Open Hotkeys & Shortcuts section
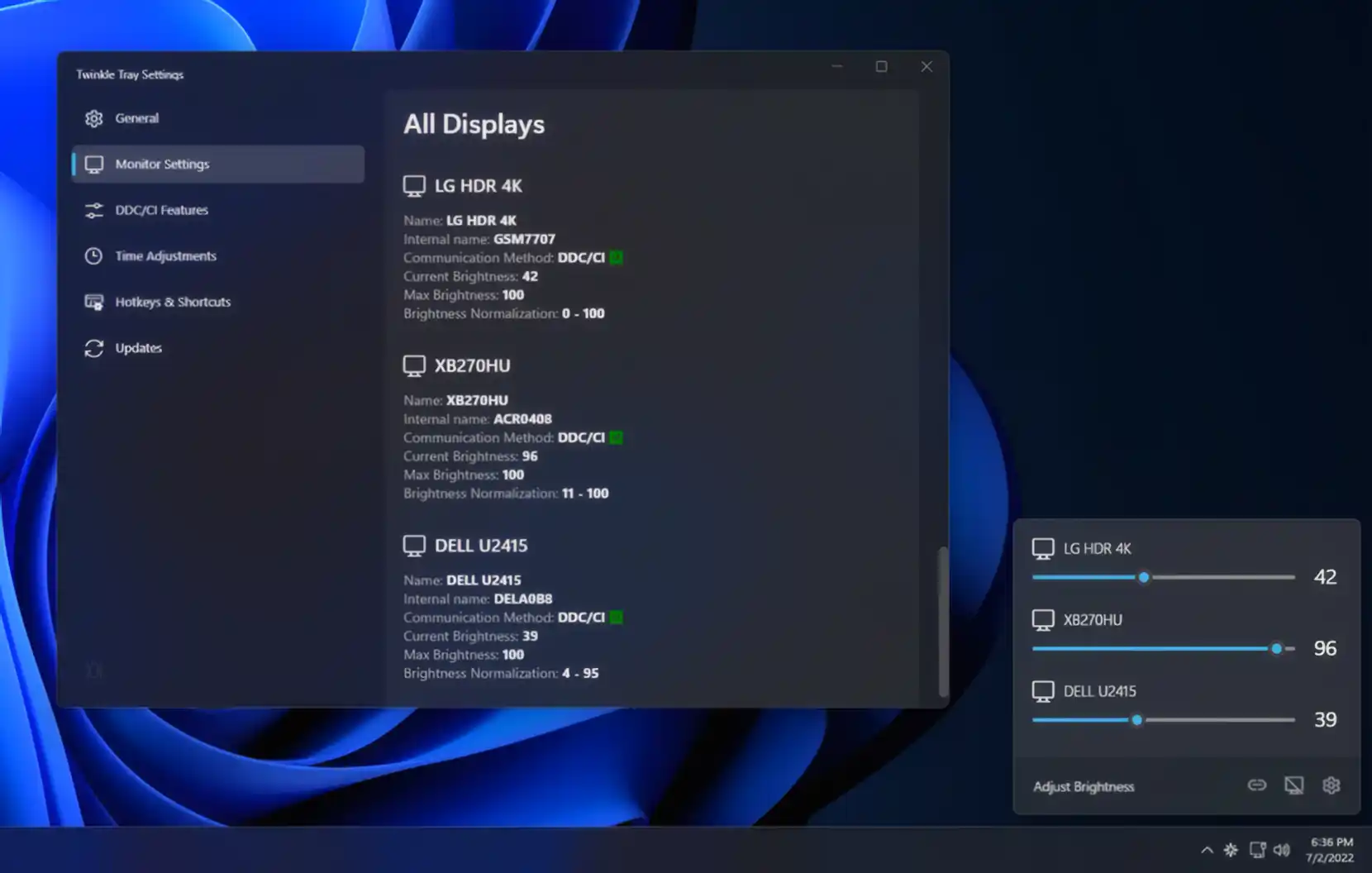The width and height of the screenshot is (1372, 873). [x=217, y=302]
